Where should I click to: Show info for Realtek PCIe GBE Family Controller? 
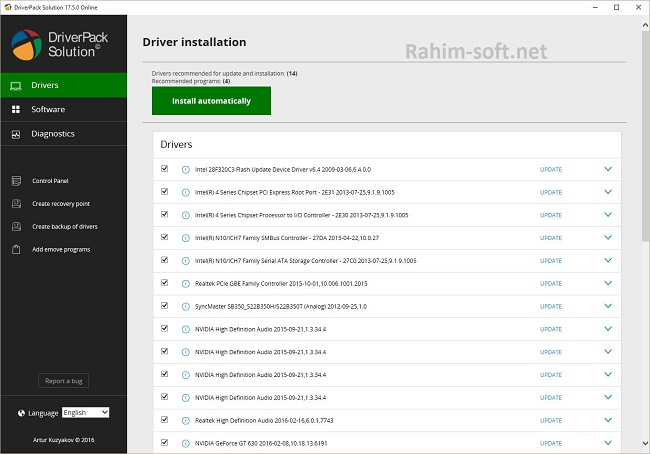(x=186, y=284)
